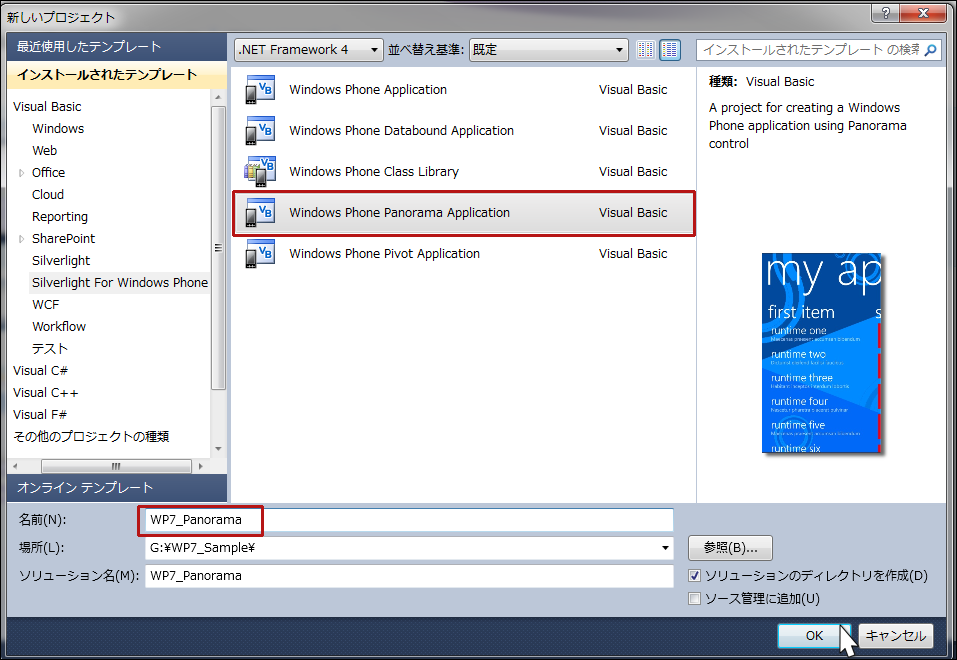
Task: Select the Silverlight category
Action: (x=61, y=261)
